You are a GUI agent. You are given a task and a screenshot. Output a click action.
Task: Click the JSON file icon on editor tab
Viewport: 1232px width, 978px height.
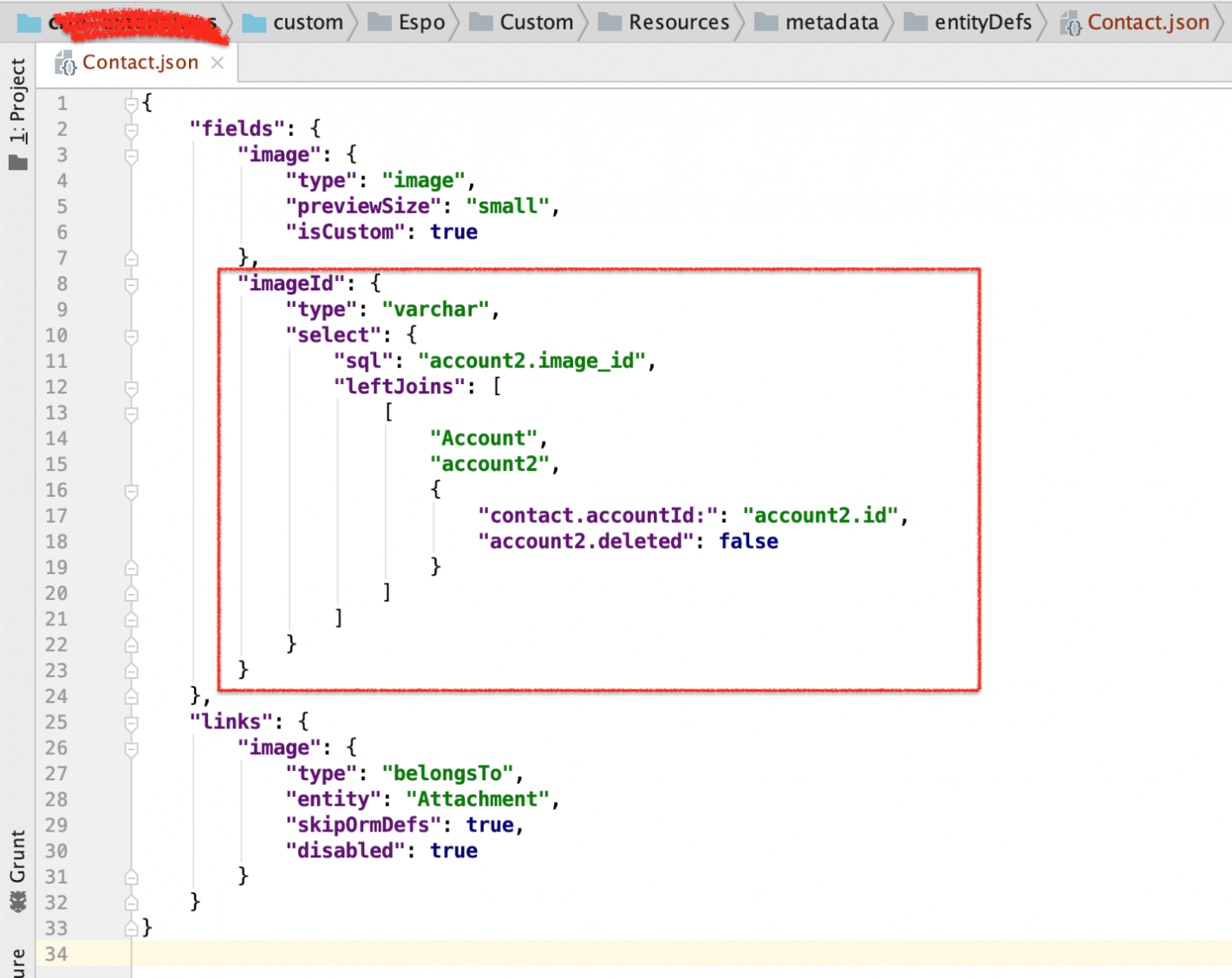pyautogui.click(x=65, y=63)
